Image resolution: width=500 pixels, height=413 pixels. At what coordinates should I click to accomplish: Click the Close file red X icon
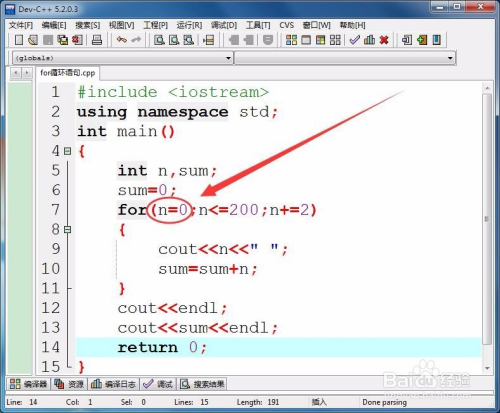77,40
